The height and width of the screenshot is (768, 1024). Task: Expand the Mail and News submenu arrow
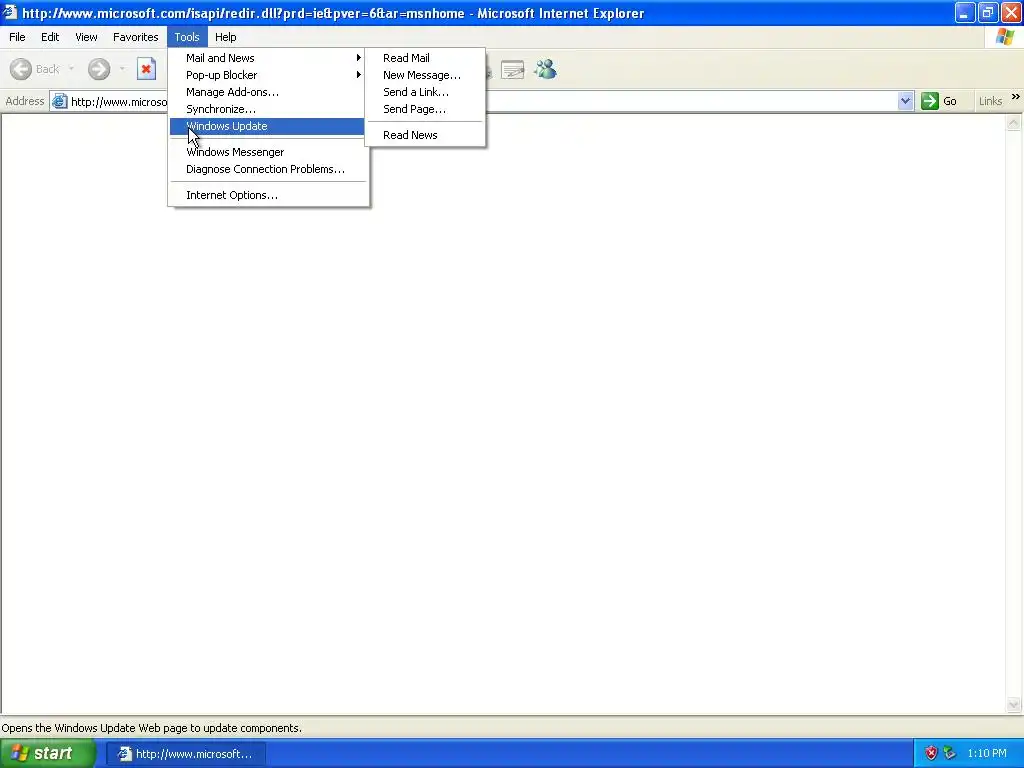(x=359, y=57)
